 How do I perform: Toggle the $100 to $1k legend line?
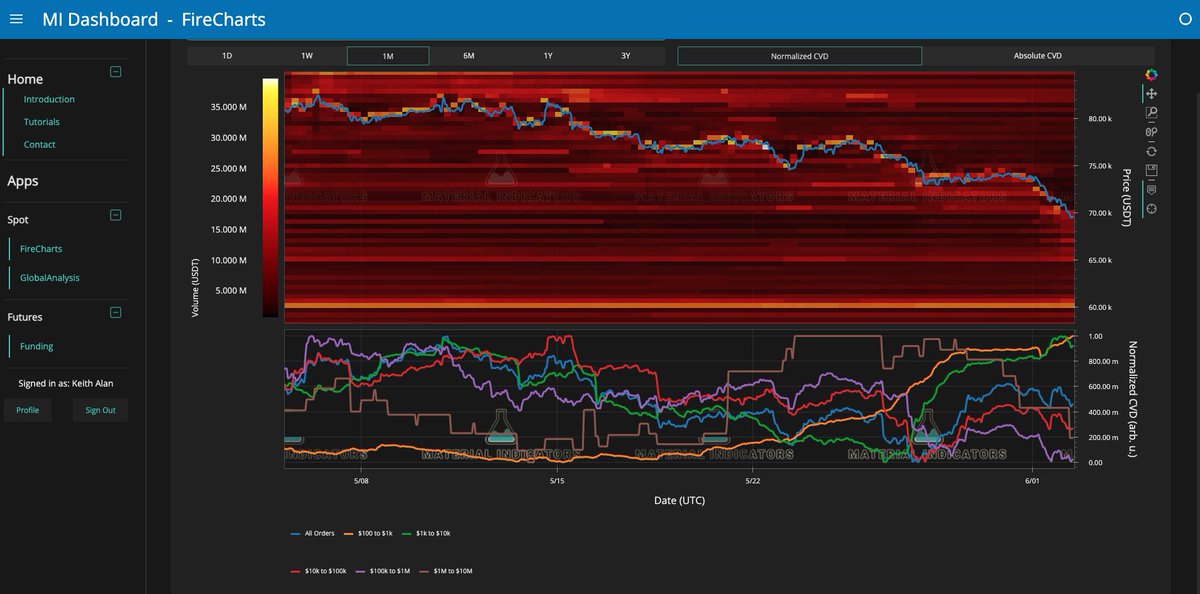[x=370, y=534]
